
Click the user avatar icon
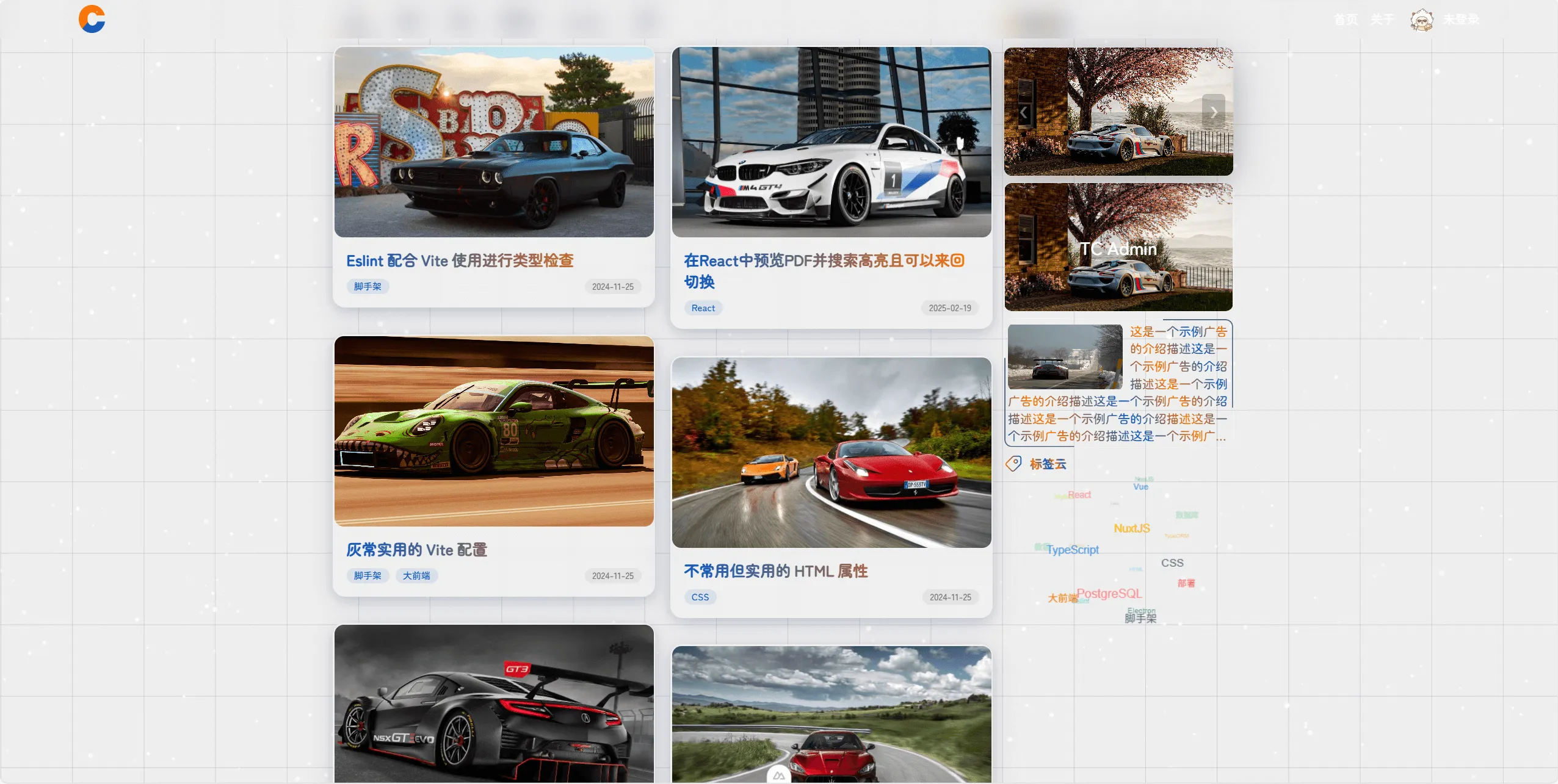(x=1422, y=20)
